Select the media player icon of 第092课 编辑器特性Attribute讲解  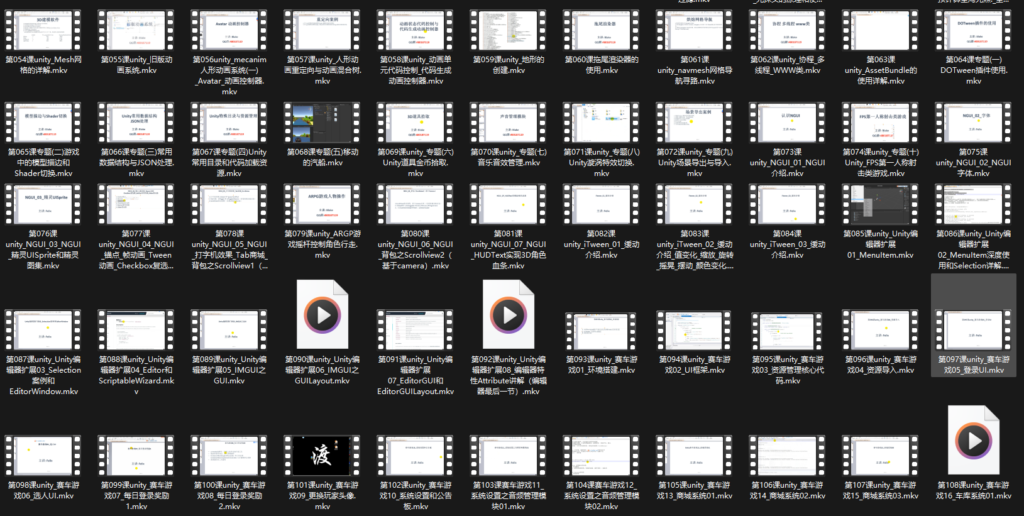coord(508,315)
